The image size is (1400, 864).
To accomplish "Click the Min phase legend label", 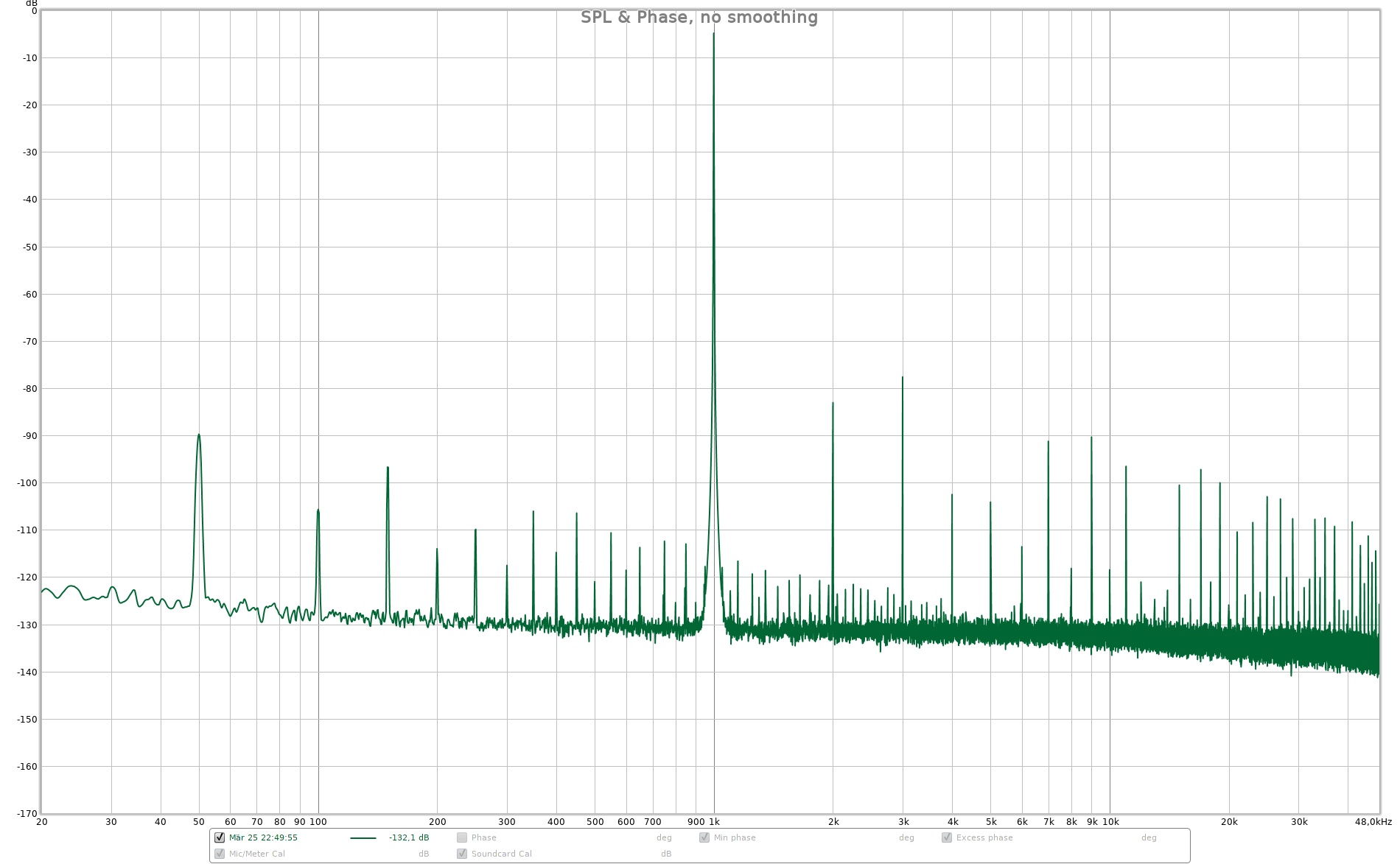I will [x=735, y=837].
